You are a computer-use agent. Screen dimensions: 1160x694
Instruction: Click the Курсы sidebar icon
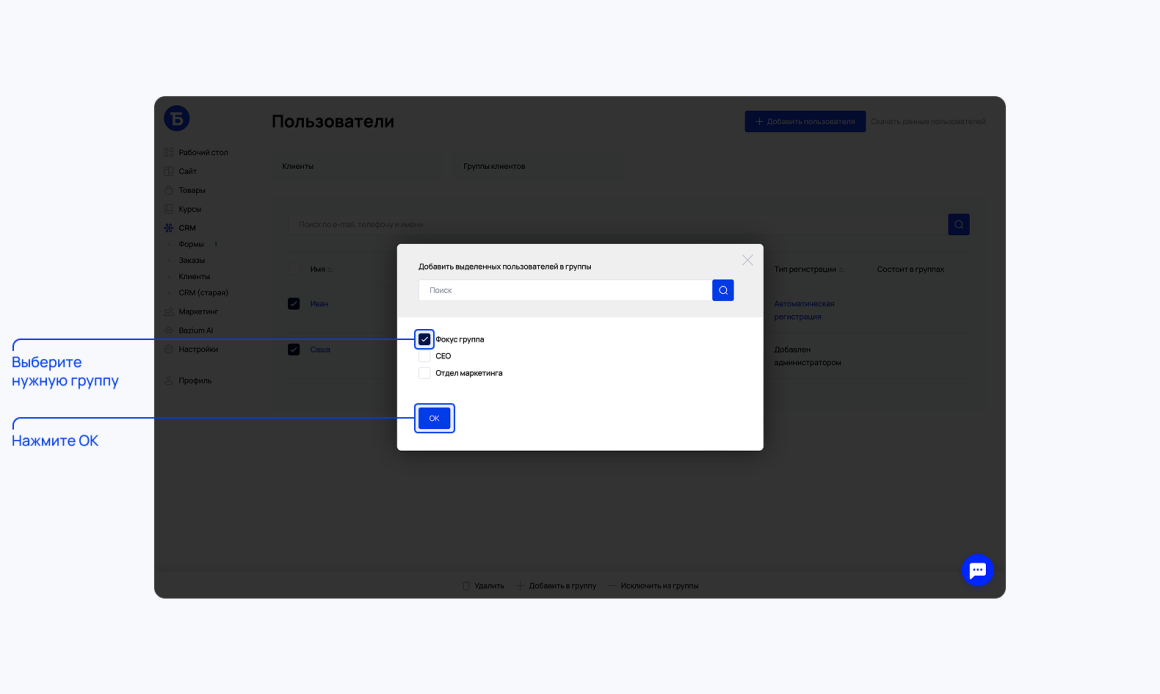(169, 209)
